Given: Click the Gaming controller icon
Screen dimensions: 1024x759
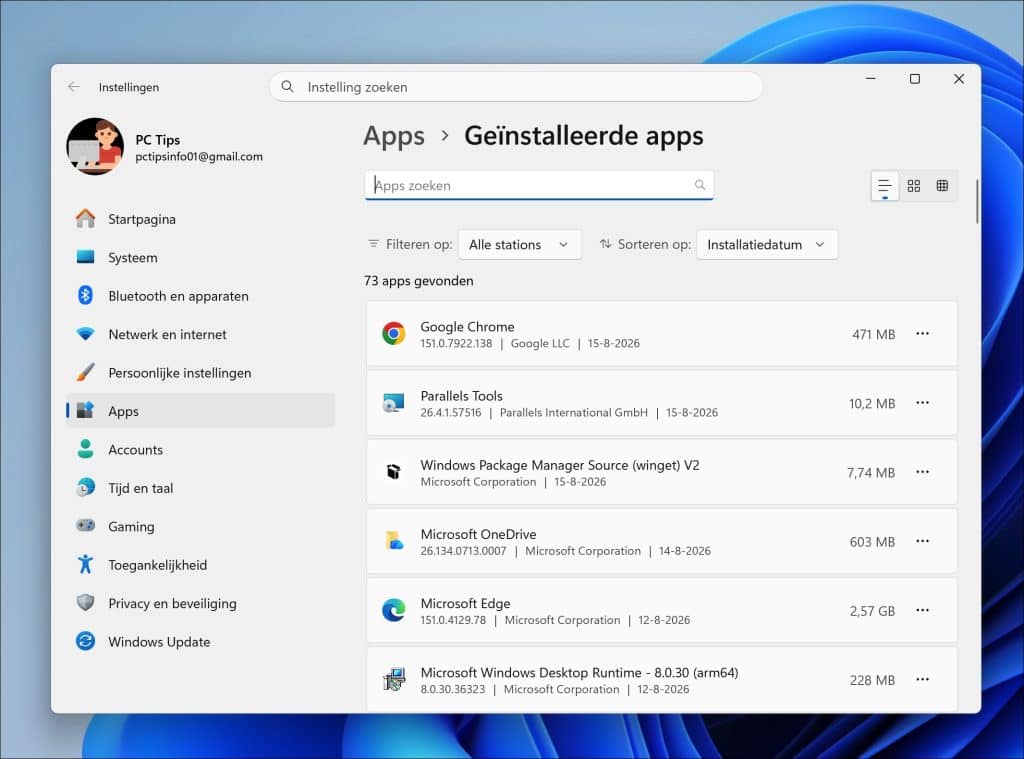Looking at the screenshot, I should tap(86, 526).
